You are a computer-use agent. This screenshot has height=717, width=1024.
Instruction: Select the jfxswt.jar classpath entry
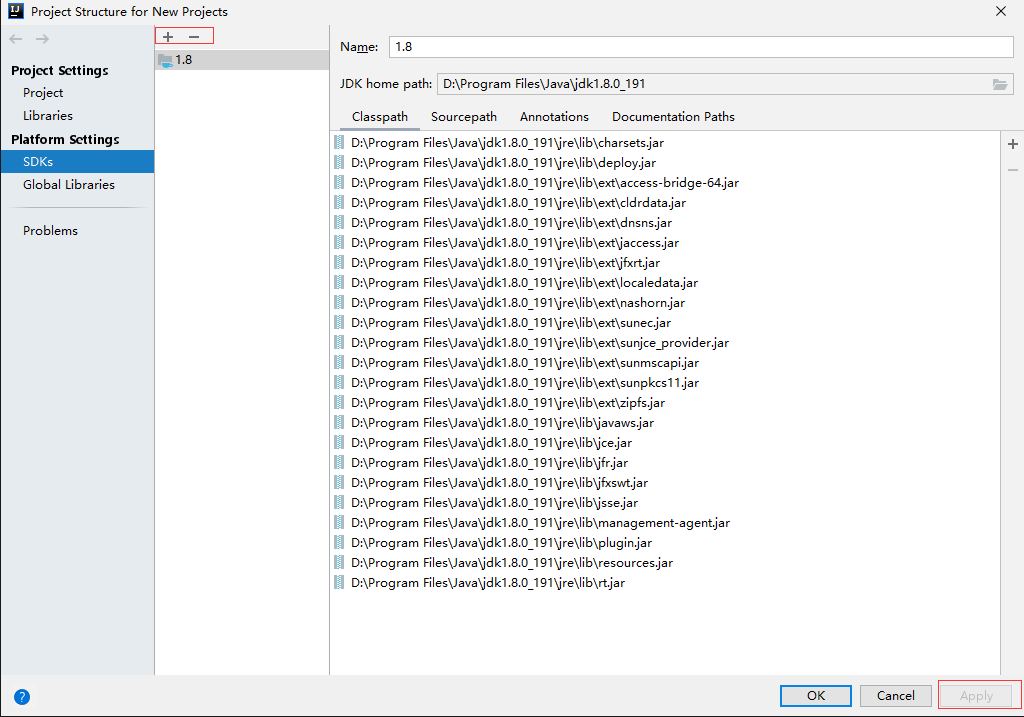(665, 483)
